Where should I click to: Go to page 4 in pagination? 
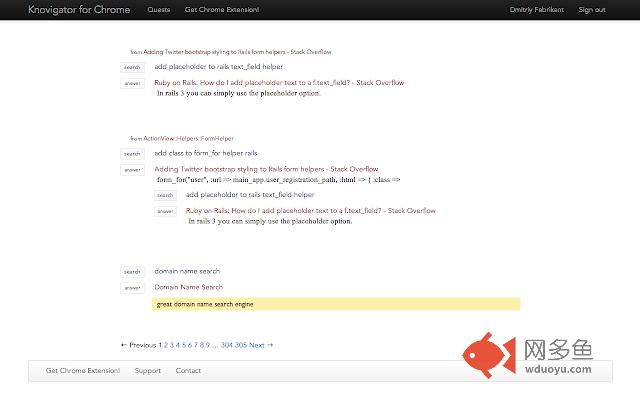coord(178,345)
